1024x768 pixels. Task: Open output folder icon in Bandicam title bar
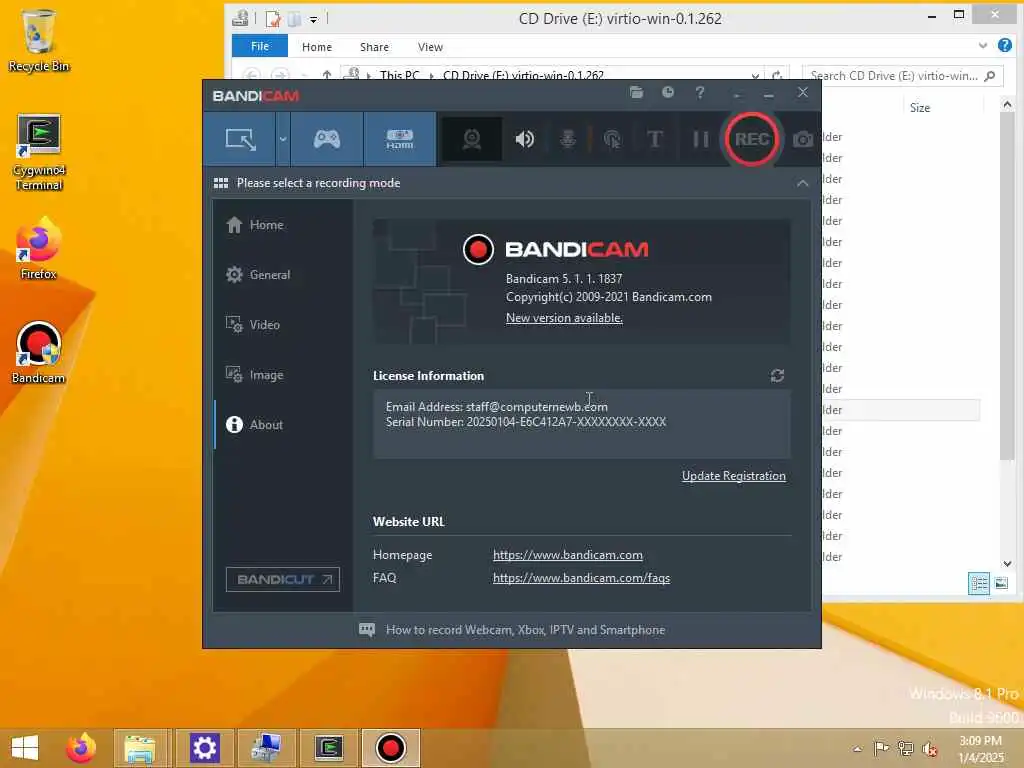point(636,92)
